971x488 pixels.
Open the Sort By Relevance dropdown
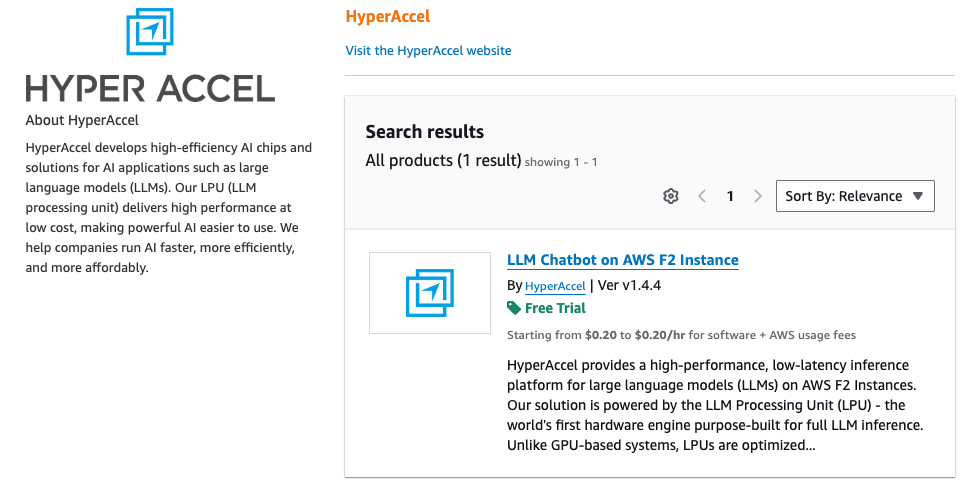[x=845, y=196]
